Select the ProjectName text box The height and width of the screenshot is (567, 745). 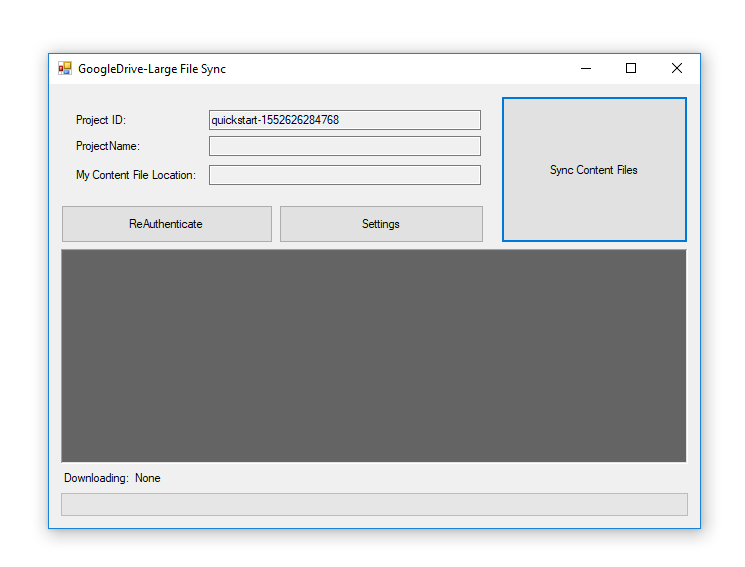coord(345,146)
